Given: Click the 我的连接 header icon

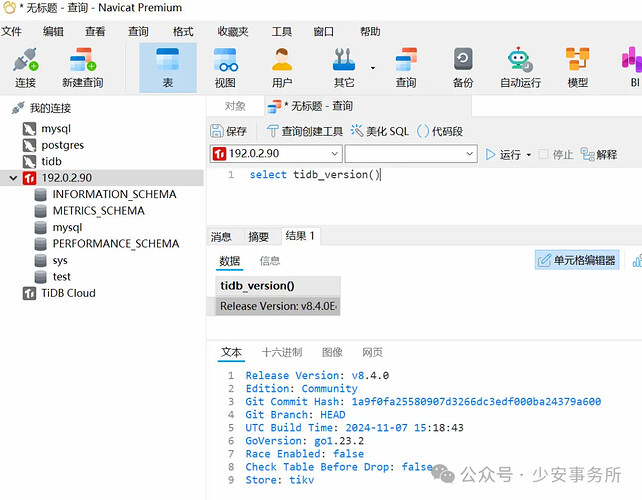Looking at the screenshot, I should pos(18,108).
